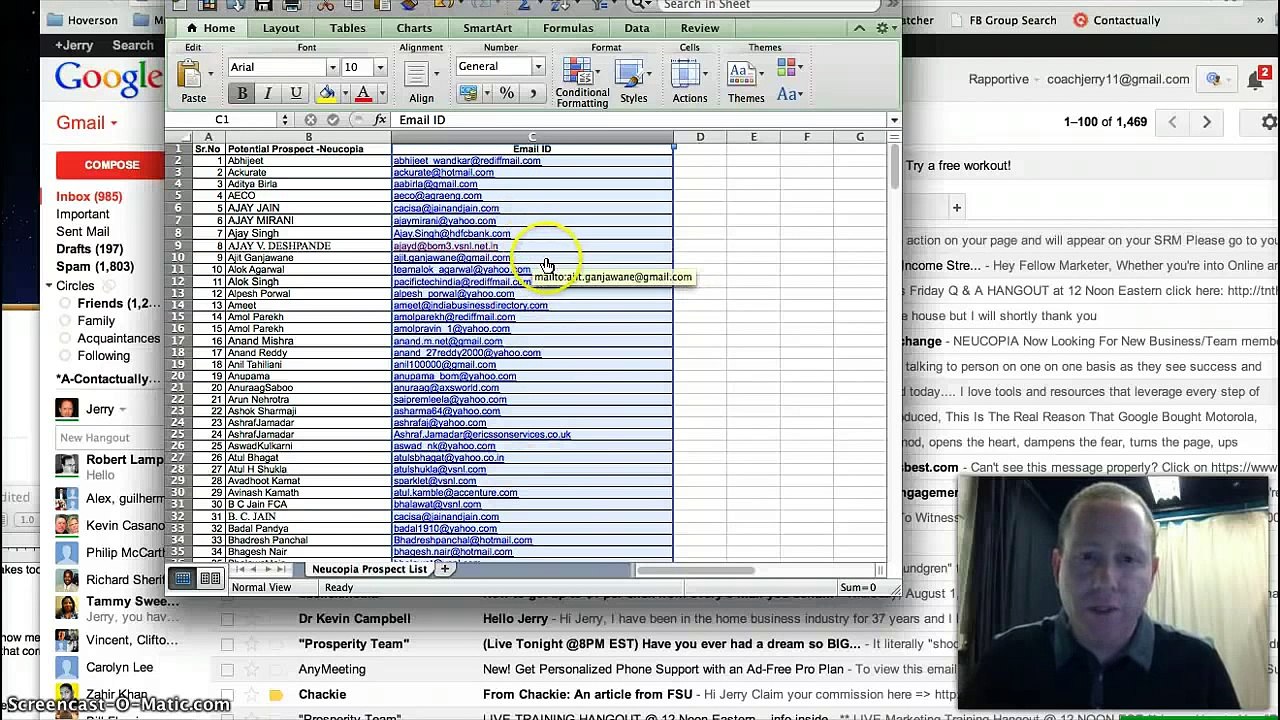Viewport: 1280px width, 720px height.
Task: Click the Paste clipboard icon
Action: tap(189, 74)
